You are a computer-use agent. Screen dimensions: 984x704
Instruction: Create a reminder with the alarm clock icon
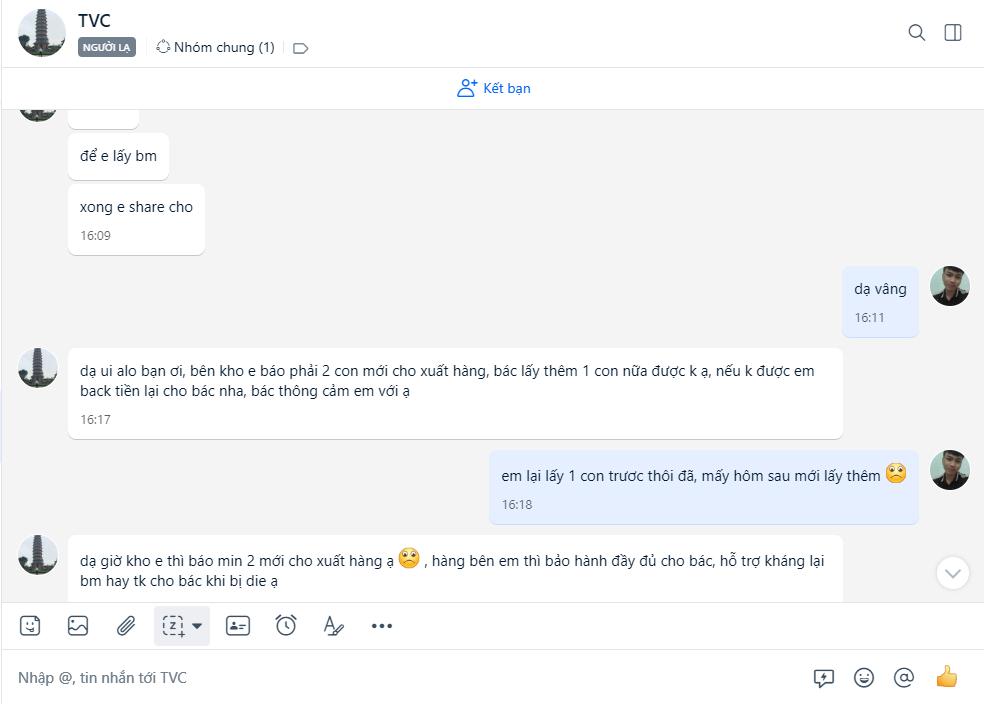tap(286, 626)
